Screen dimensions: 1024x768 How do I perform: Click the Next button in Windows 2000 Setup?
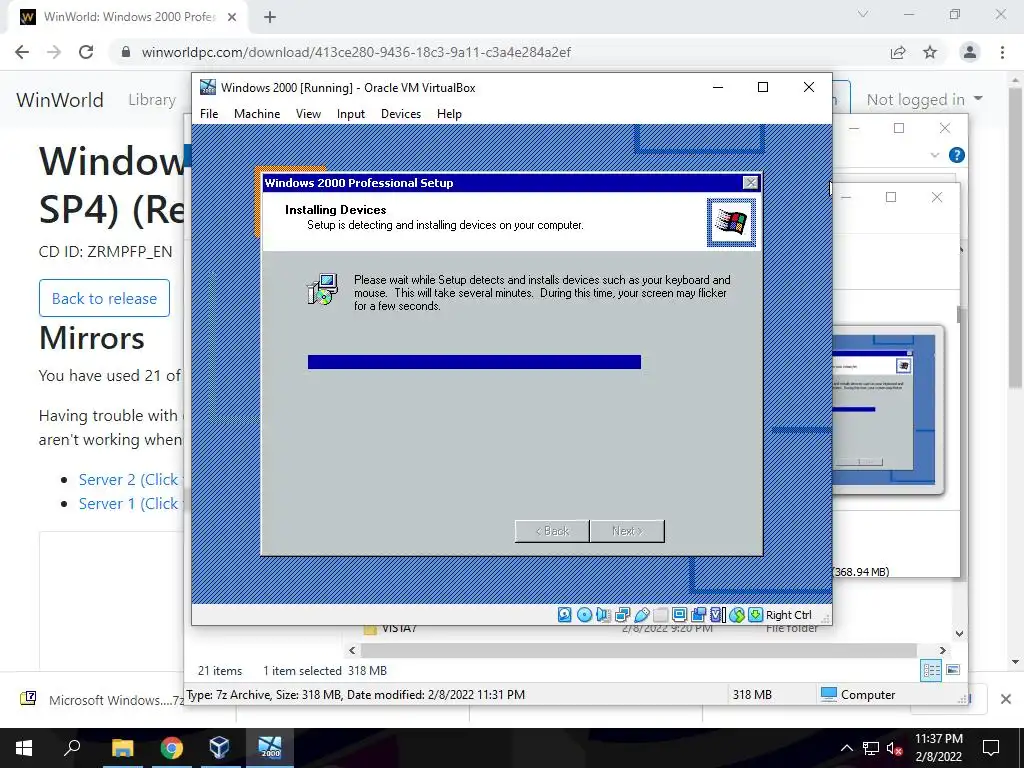point(628,531)
